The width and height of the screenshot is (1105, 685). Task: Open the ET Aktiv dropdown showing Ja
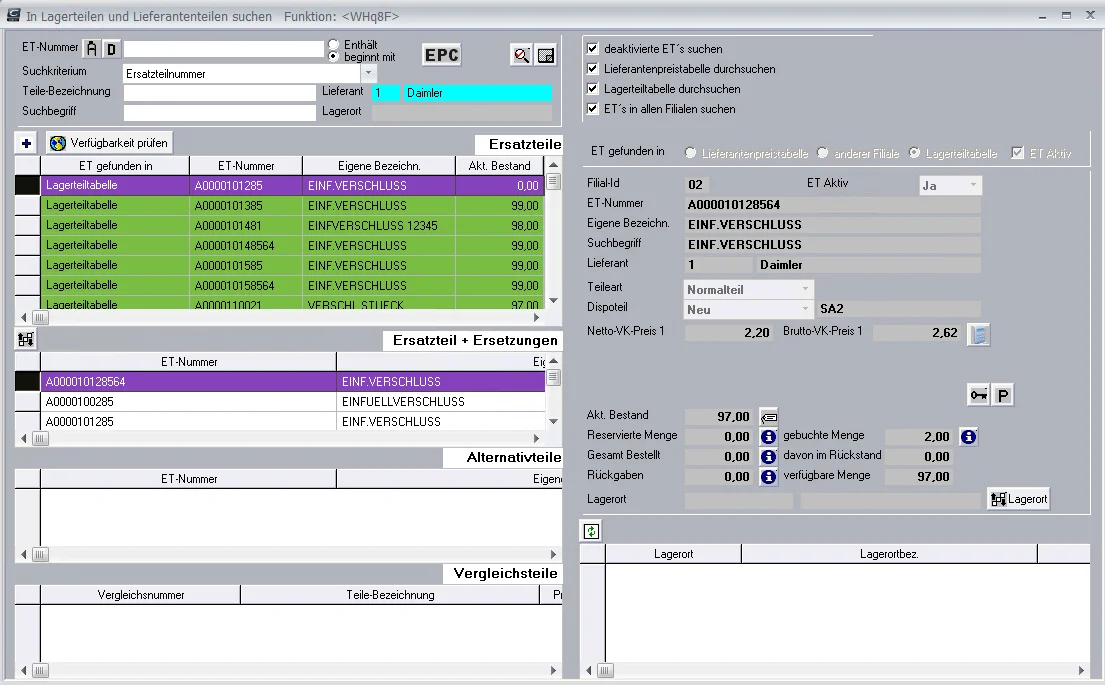973,185
